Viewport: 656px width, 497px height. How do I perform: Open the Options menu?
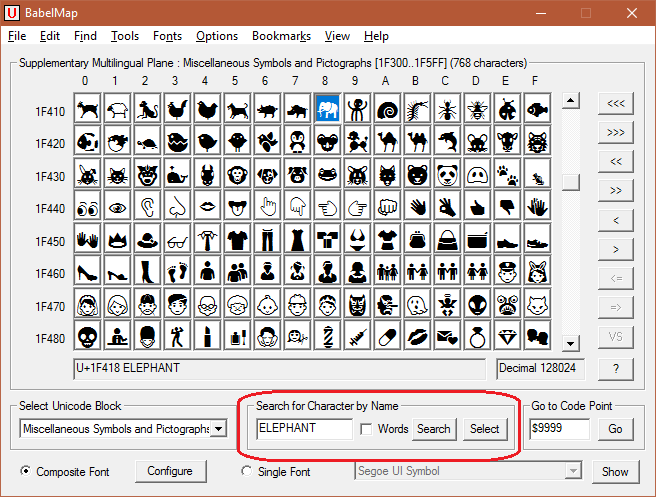(217, 36)
